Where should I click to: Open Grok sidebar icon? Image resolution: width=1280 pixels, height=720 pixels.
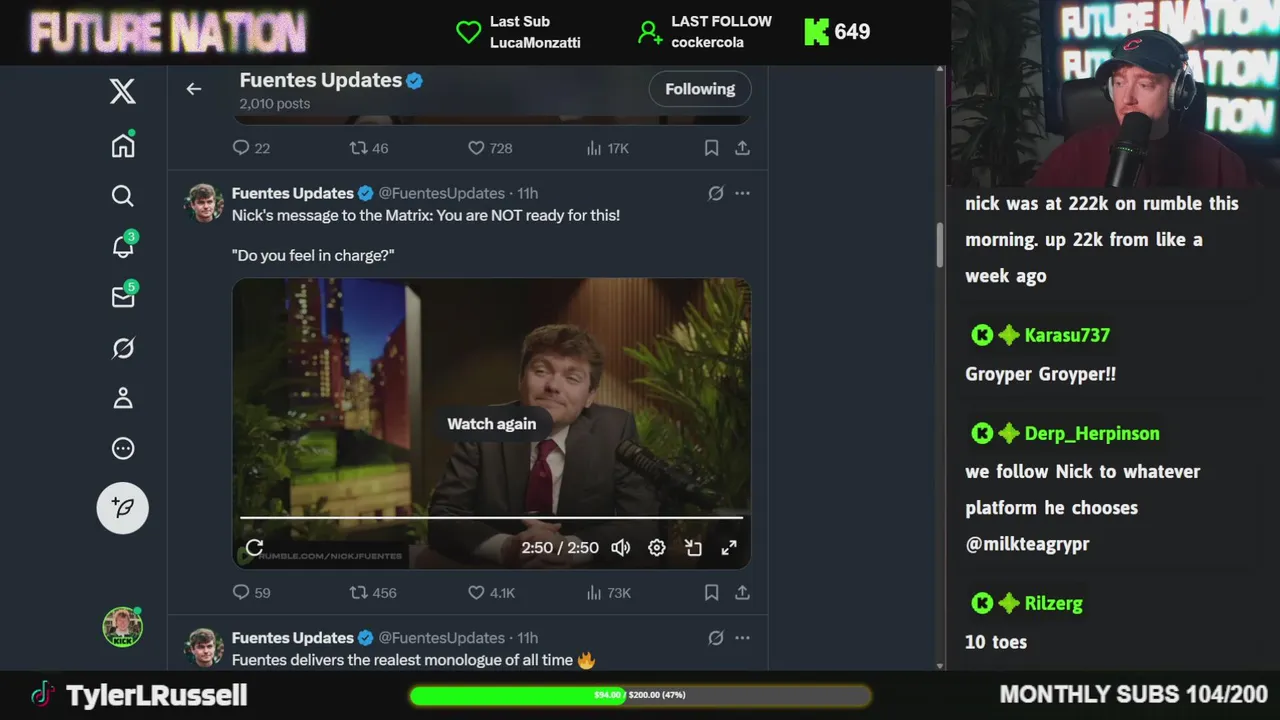(x=123, y=348)
